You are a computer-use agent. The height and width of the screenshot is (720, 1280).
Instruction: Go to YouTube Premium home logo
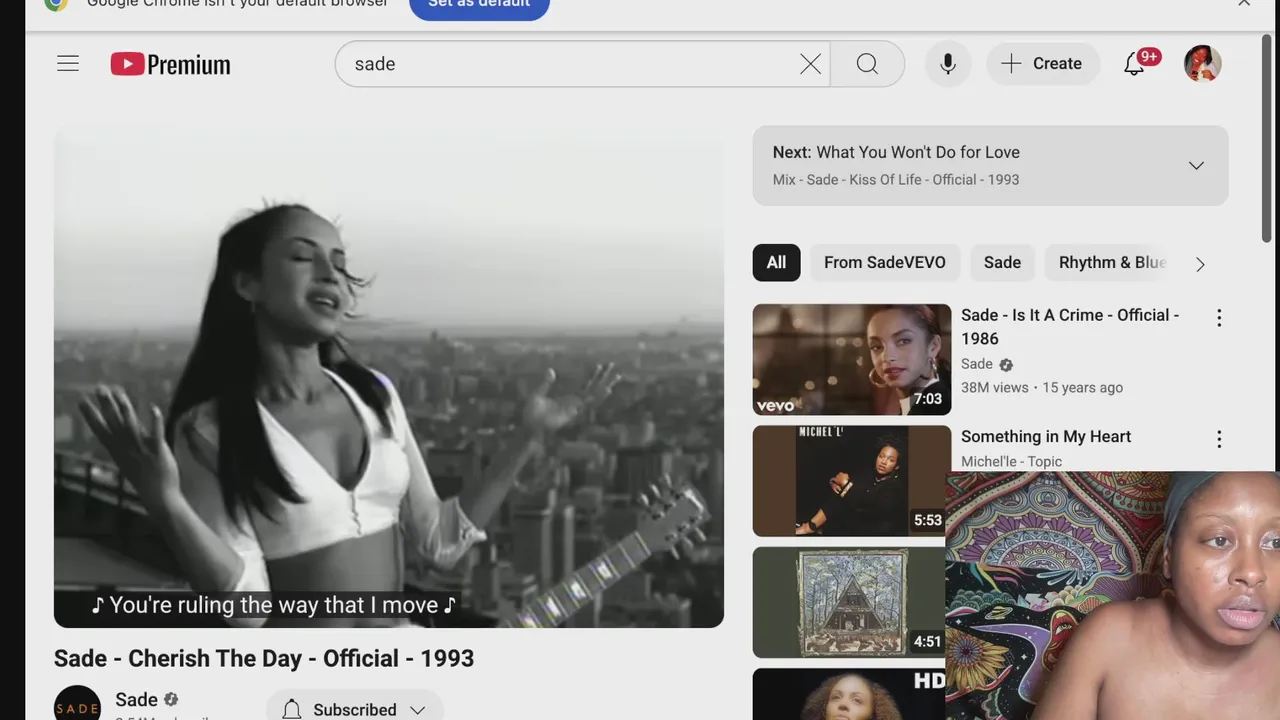tap(170, 64)
